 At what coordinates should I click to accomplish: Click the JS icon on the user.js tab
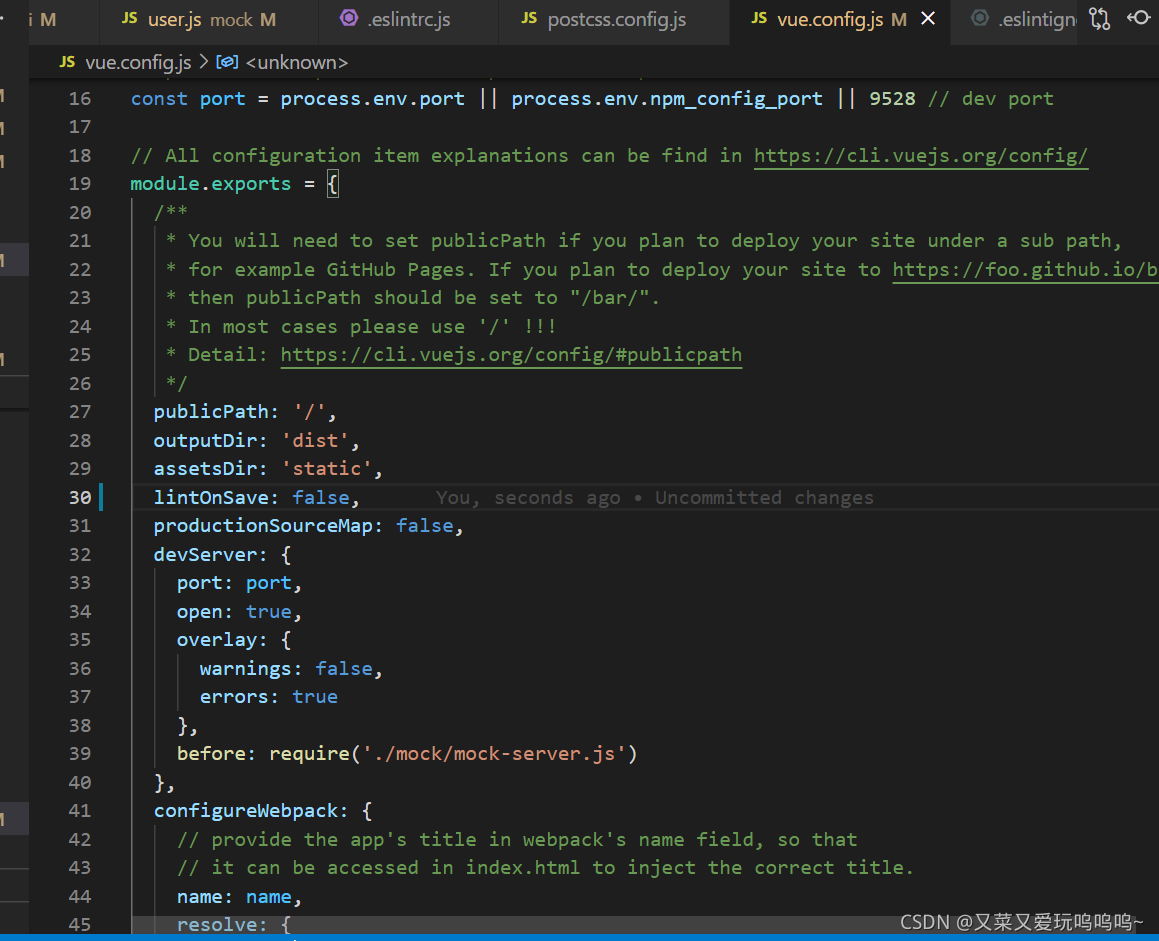[x=129, y=18]
